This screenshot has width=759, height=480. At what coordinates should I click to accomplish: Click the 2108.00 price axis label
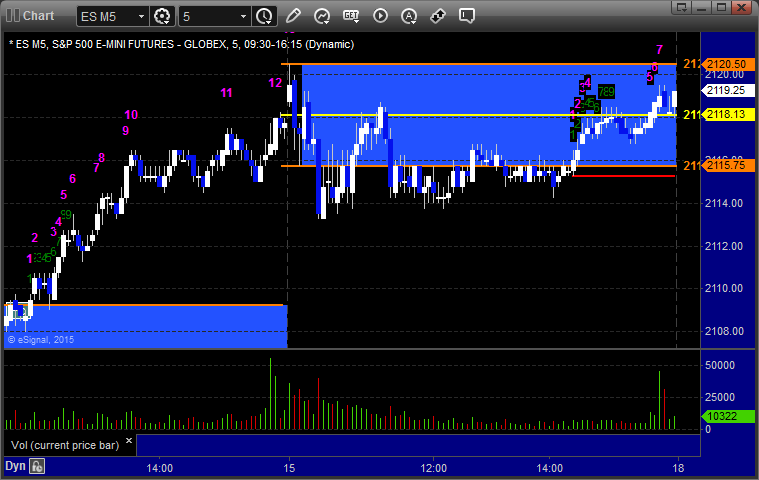724,331
